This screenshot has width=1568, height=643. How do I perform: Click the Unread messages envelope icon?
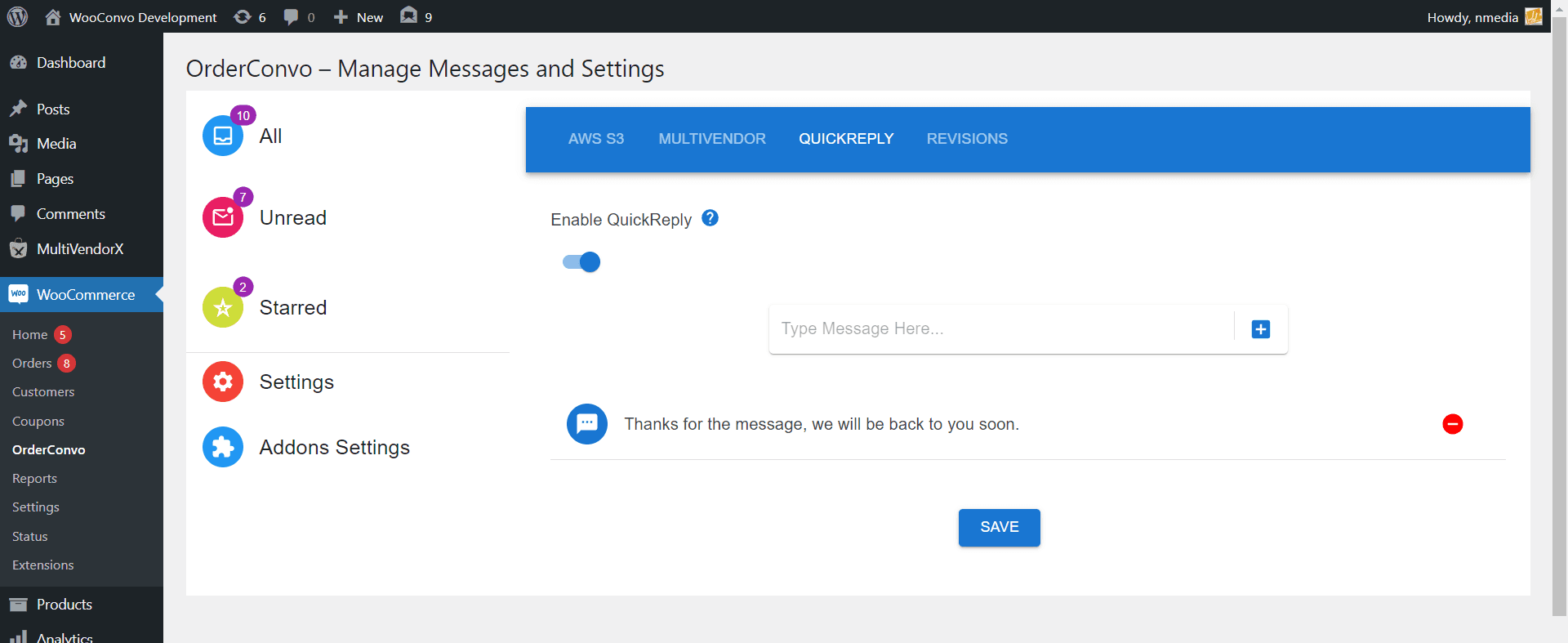point(223,217)
